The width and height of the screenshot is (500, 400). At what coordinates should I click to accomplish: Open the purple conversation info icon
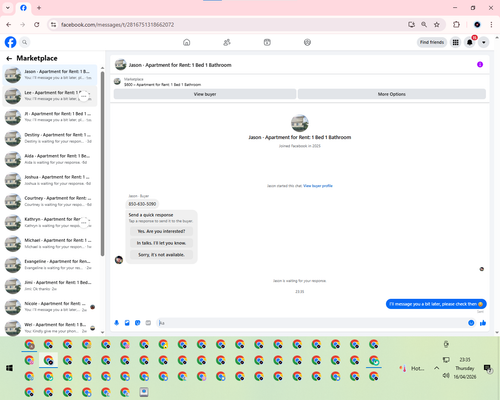pyautogui.click(x=480, y=64)
